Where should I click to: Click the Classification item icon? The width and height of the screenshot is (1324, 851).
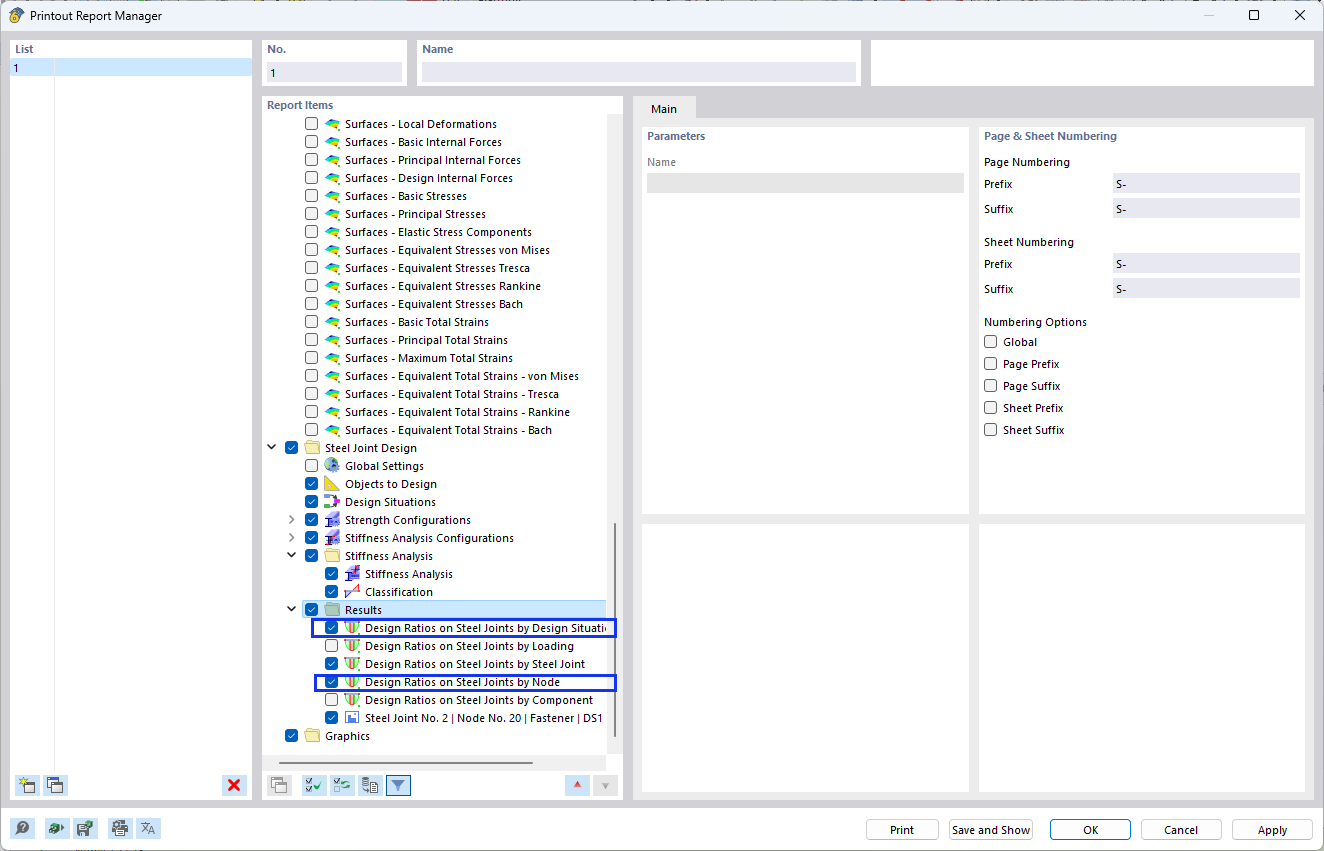point(352,592)
